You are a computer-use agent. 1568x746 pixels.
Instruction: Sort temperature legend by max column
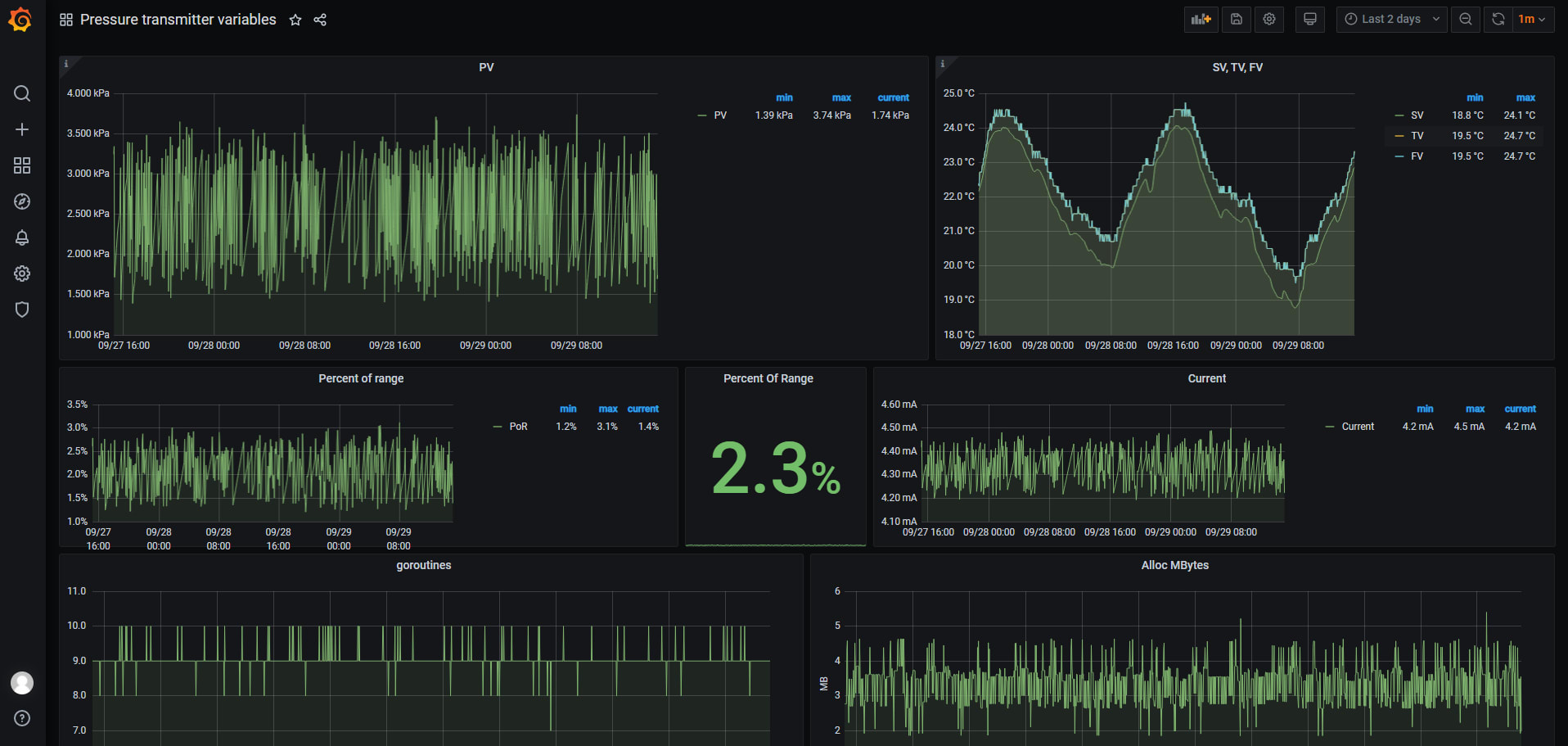pos(1525,97)
